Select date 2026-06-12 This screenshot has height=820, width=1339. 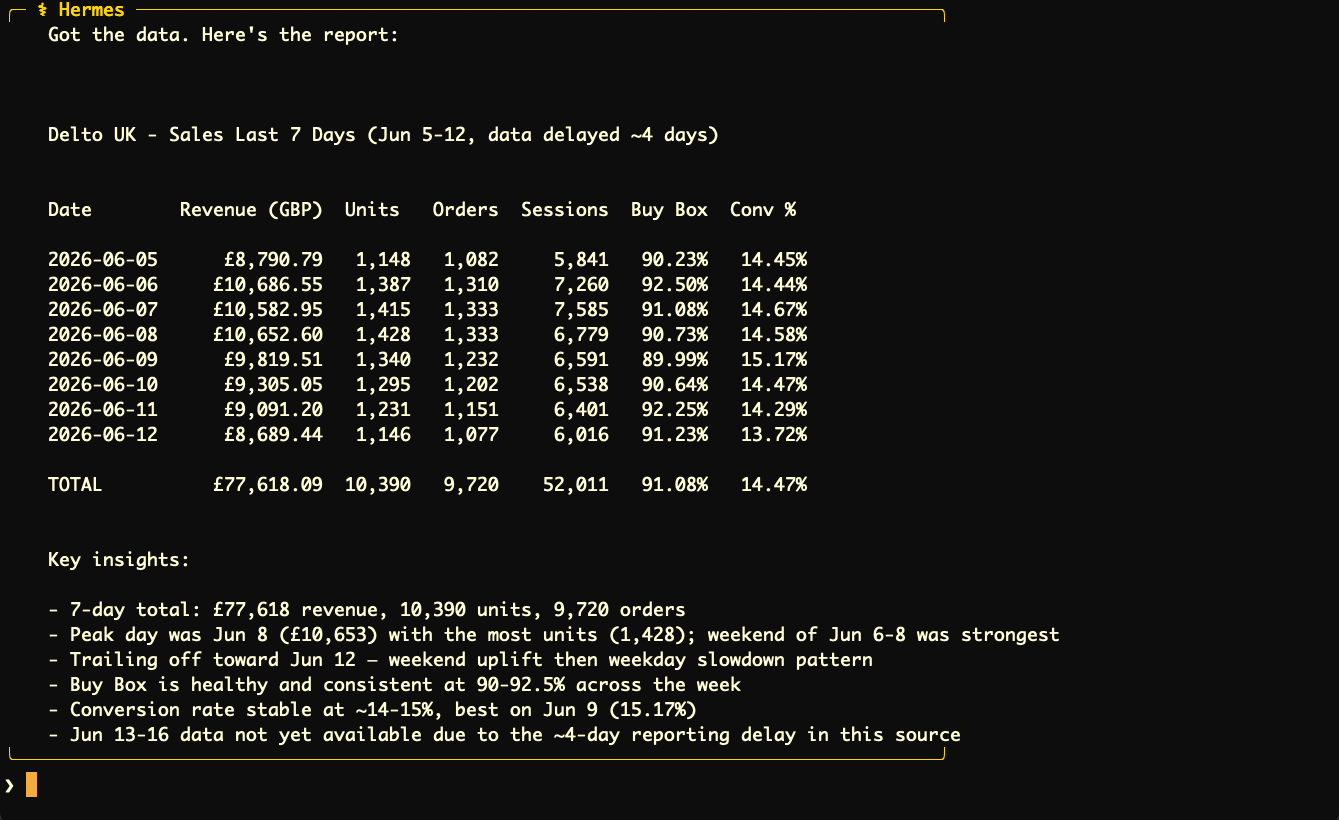103,435
